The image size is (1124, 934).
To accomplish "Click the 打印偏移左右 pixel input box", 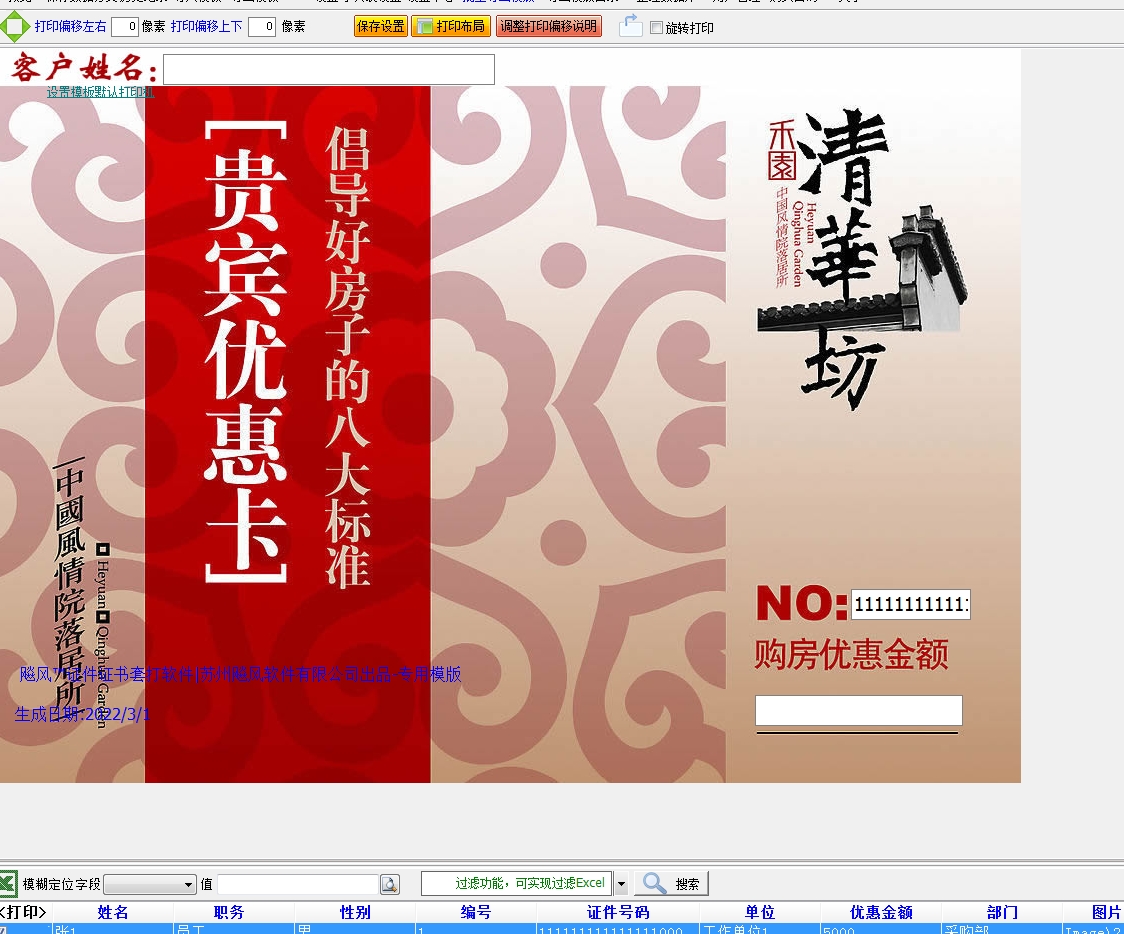I will 125,27.
